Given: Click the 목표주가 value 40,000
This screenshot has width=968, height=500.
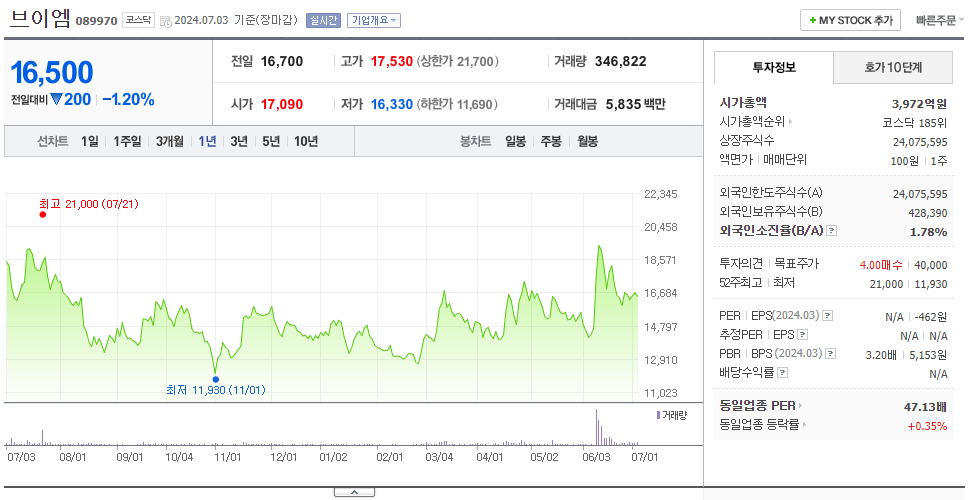Looking at the screenshot, I should pyautogui.click(x=930, y=265).
